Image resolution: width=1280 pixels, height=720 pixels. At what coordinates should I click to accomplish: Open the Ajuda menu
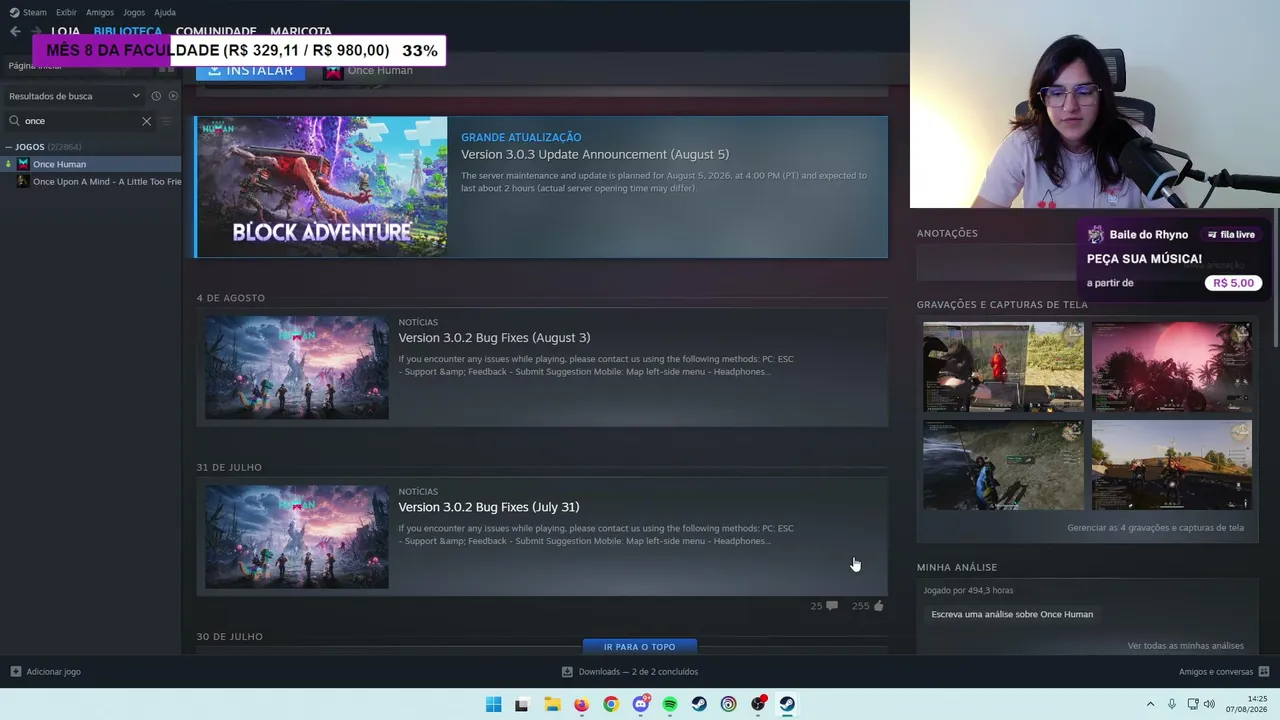tap(165, 12)
